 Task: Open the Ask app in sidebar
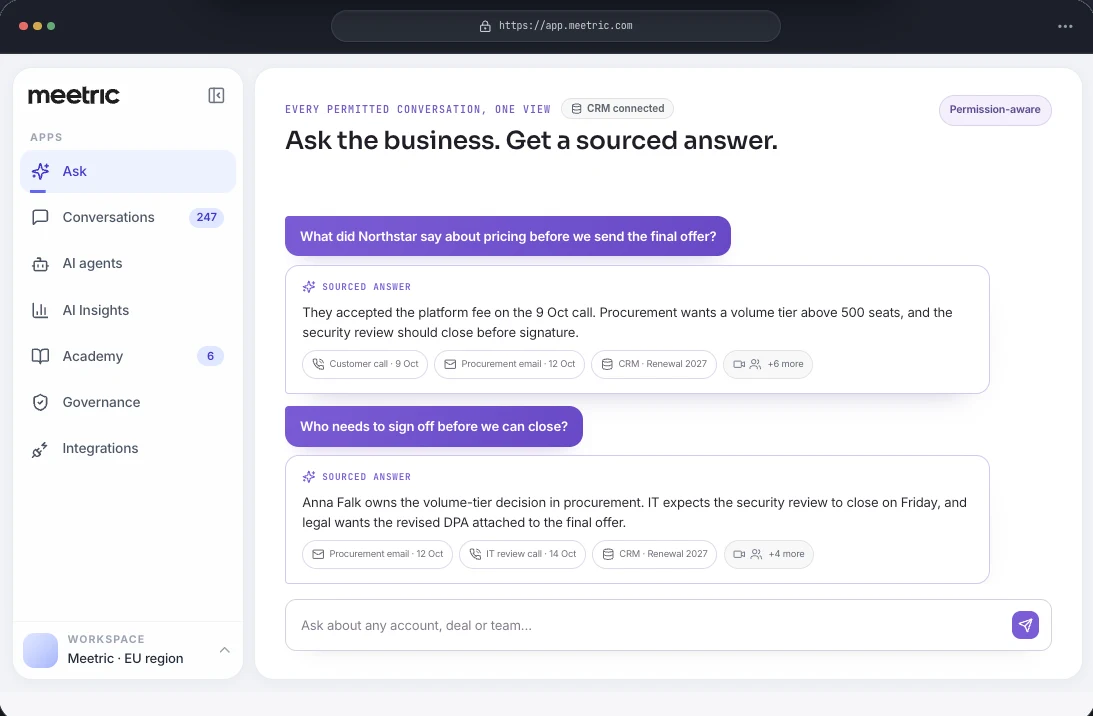(128, 171)
